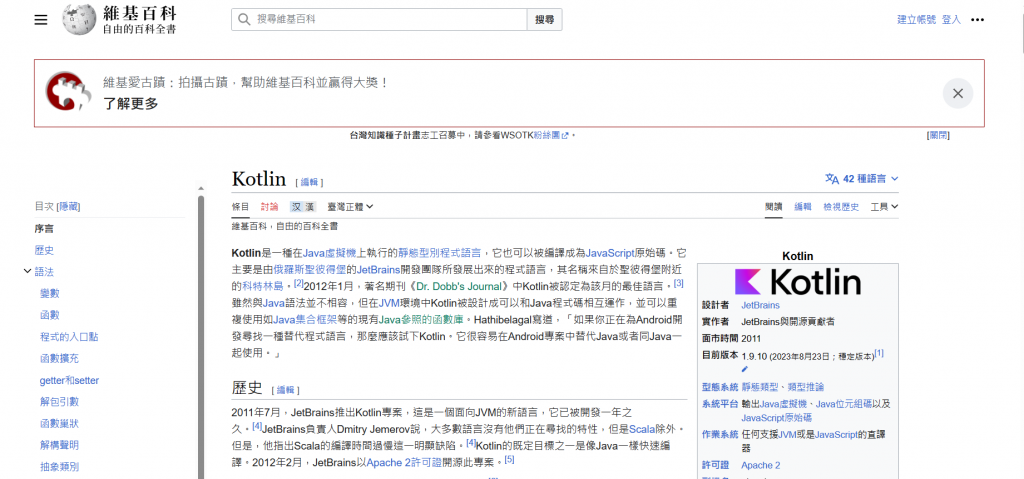The image size is (1024, 479).
Task: Click the 登入 link
Action: [x=952, y=20]
